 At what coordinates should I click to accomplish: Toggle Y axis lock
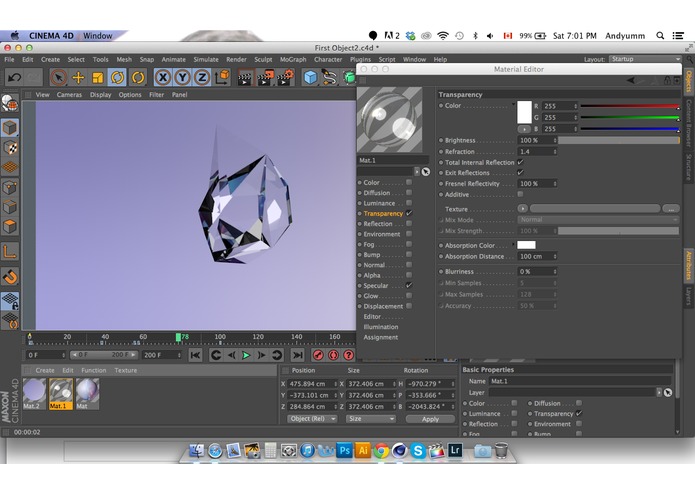tap(183, 78)
